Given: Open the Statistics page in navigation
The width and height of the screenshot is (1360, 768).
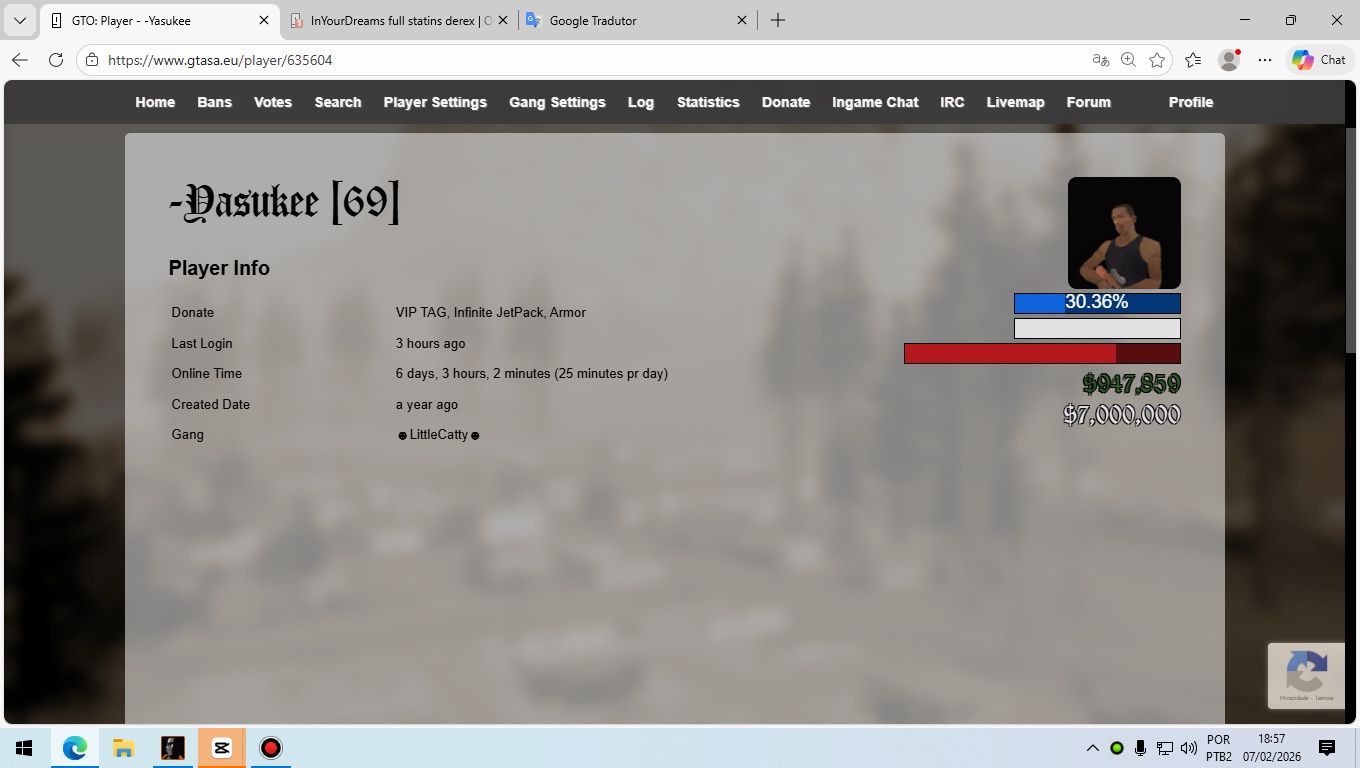Looking at the screenshot, I should point(708,102).
